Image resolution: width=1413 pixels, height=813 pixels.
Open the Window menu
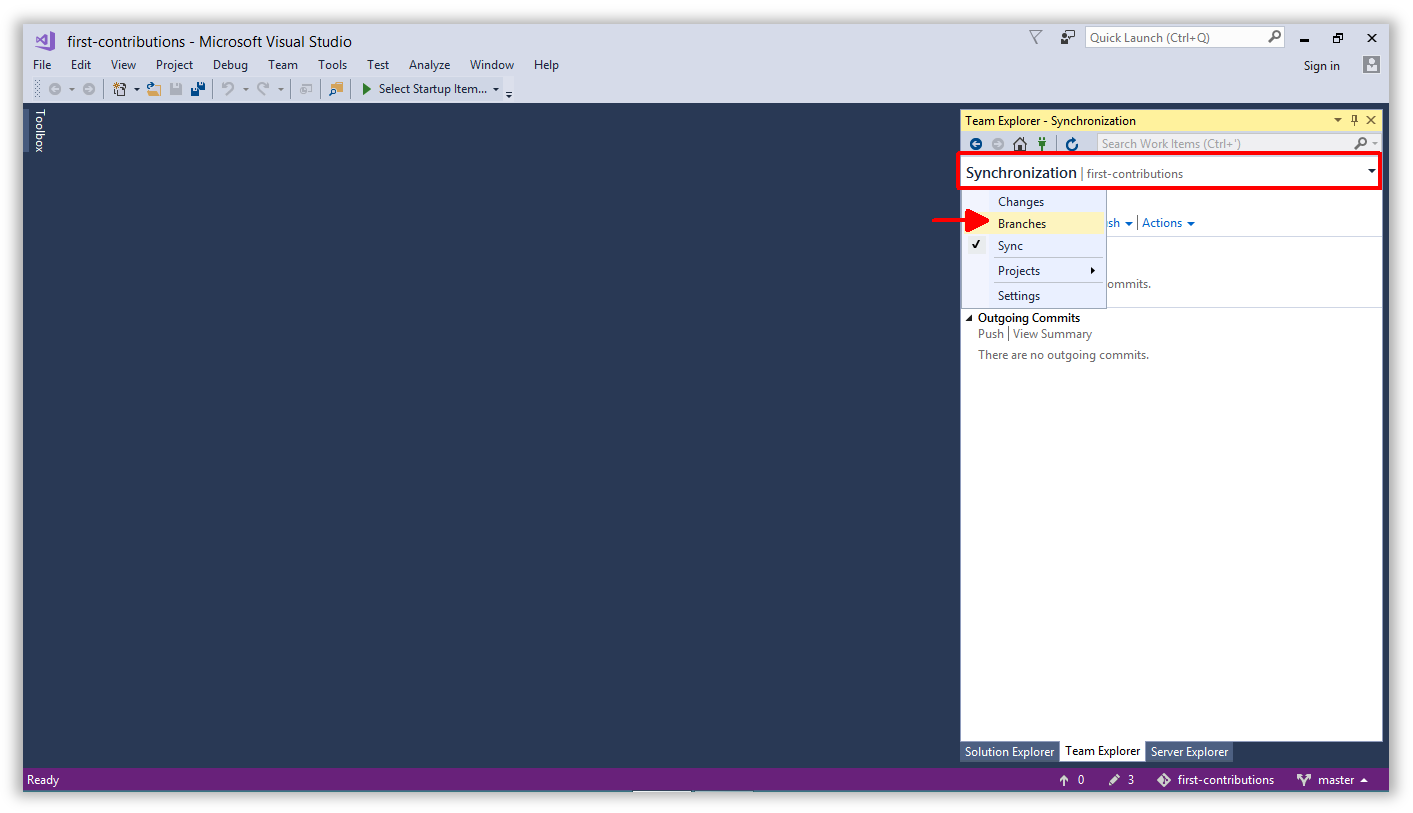click(492, 65)
